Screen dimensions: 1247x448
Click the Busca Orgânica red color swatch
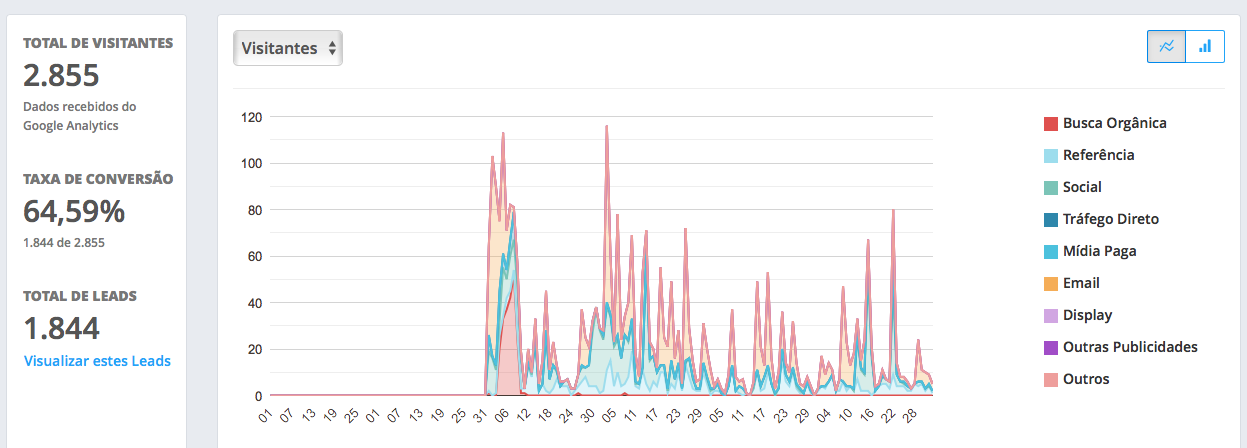[x=1050, y=124]
